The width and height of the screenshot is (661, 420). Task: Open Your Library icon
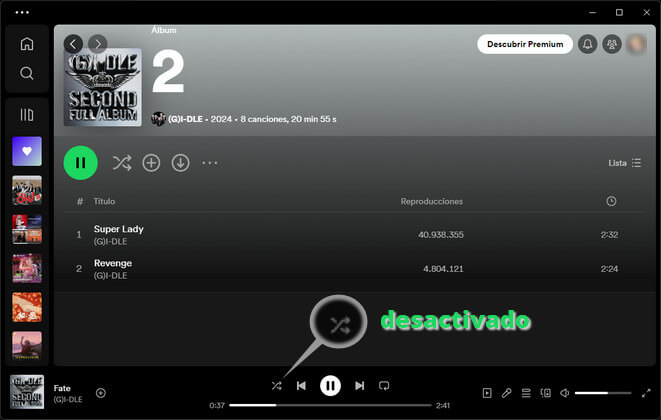pos(27,115)
